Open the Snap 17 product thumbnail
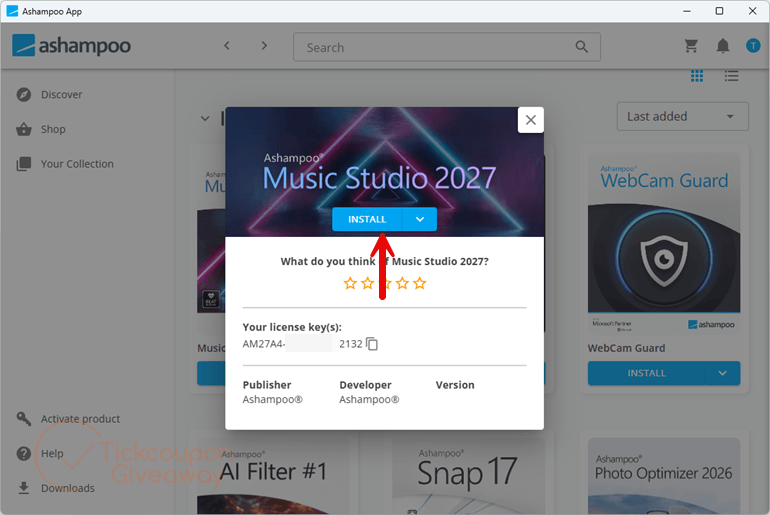770x515 pixels. [468, 476]
